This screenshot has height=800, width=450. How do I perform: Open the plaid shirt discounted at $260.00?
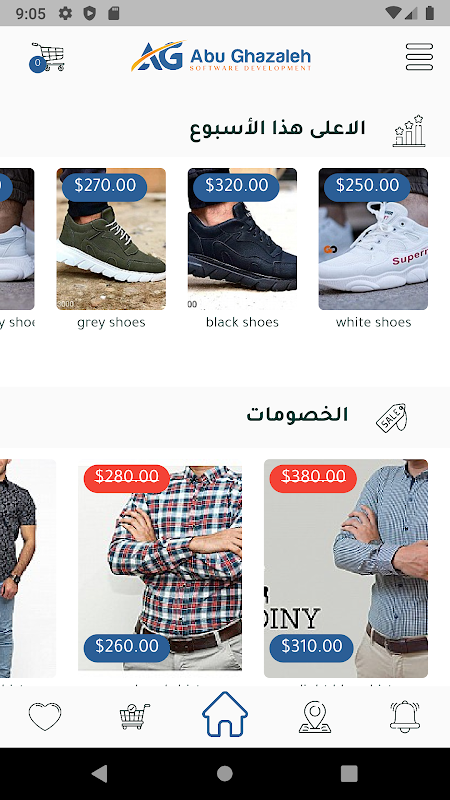[x=160, y=568]
